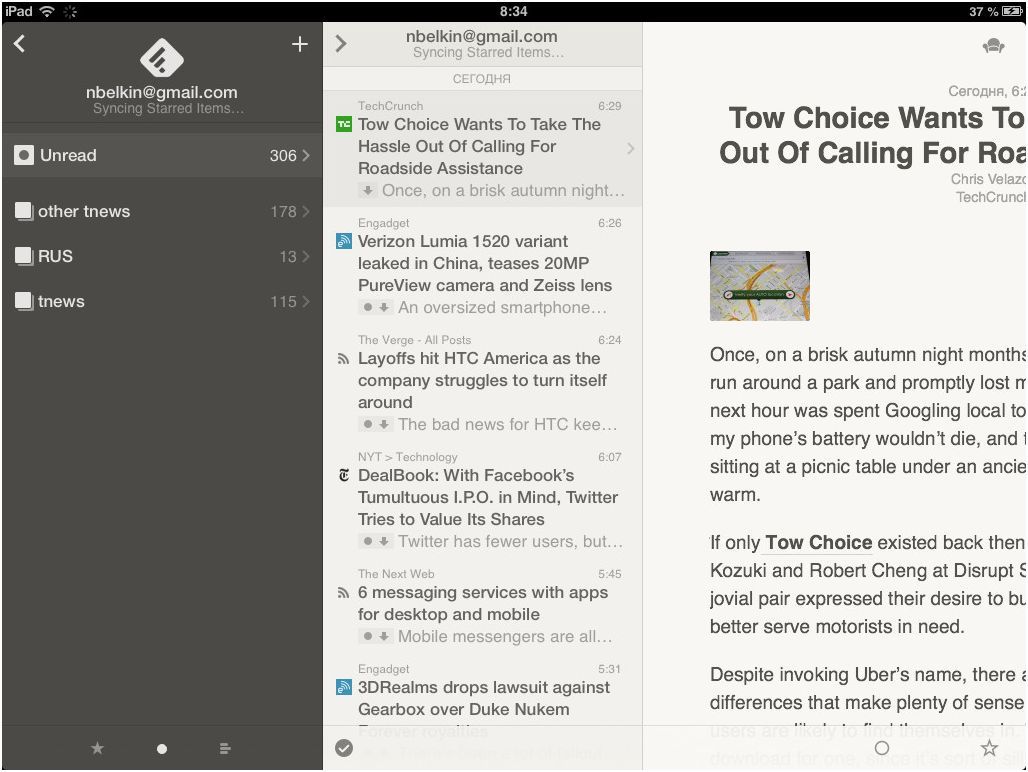1028x772 pixels.
Task: Tap the Engadget feed icon
Action: coord(343,242)
